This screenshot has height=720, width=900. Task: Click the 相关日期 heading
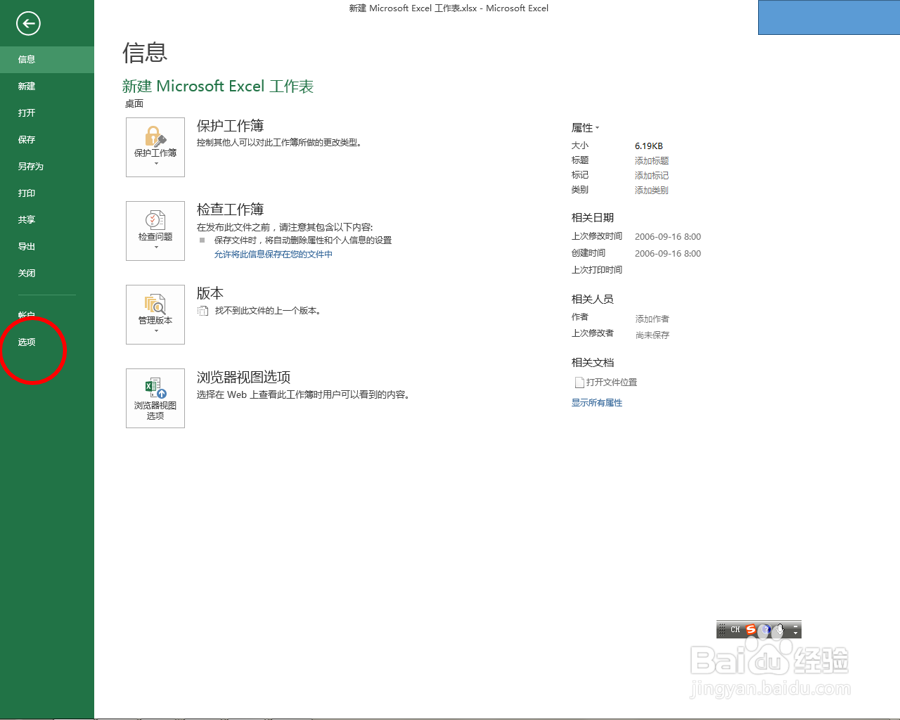point(592,218)
